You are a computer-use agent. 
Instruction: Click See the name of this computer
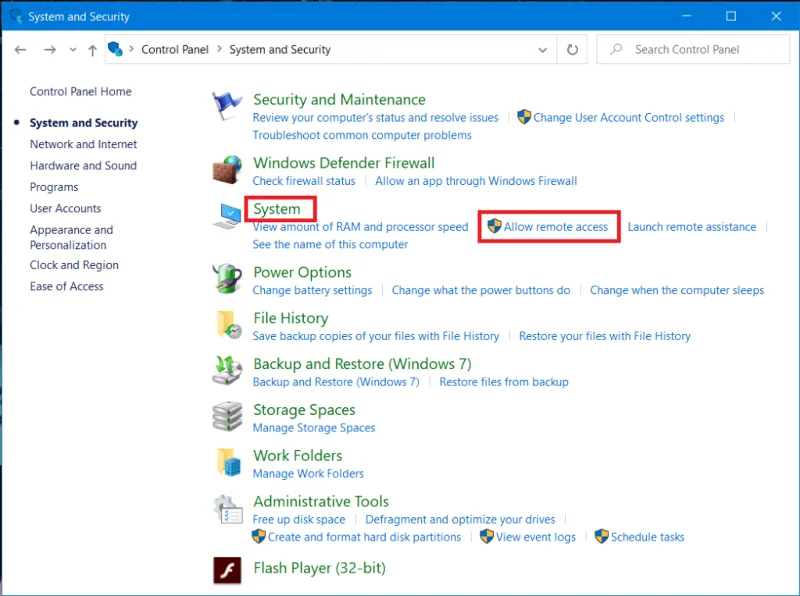330,244
